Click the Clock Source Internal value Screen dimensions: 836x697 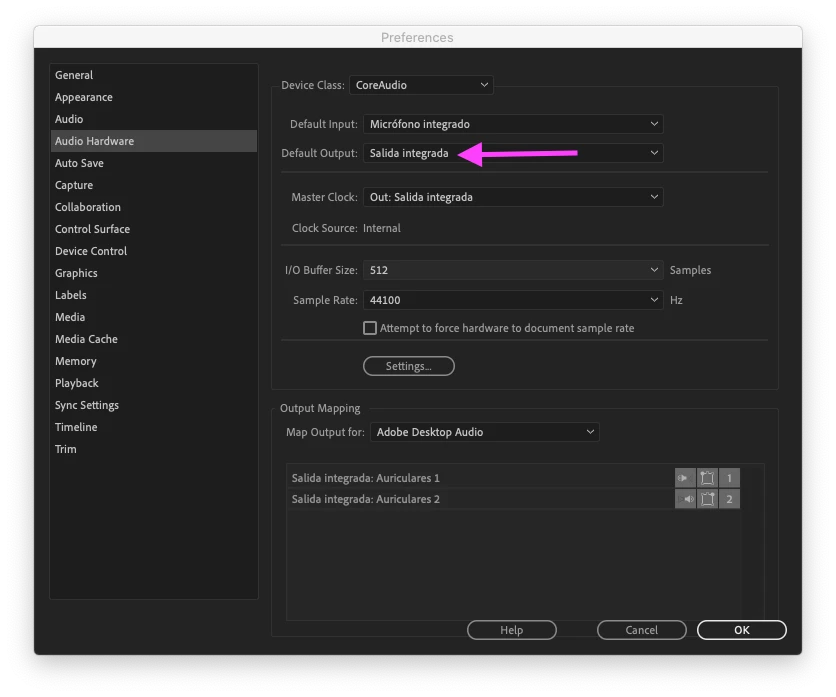click(x=382, y=228)
